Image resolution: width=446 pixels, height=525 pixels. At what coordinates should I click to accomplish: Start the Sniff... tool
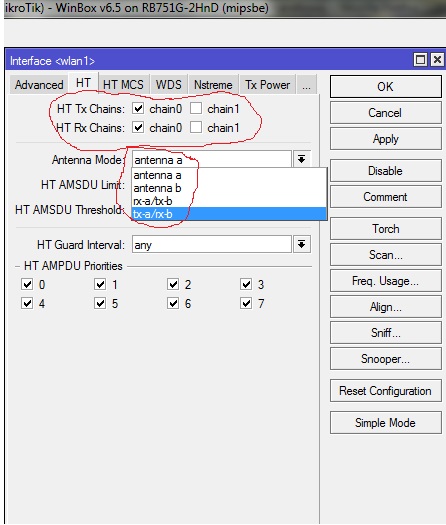(386, 333)
